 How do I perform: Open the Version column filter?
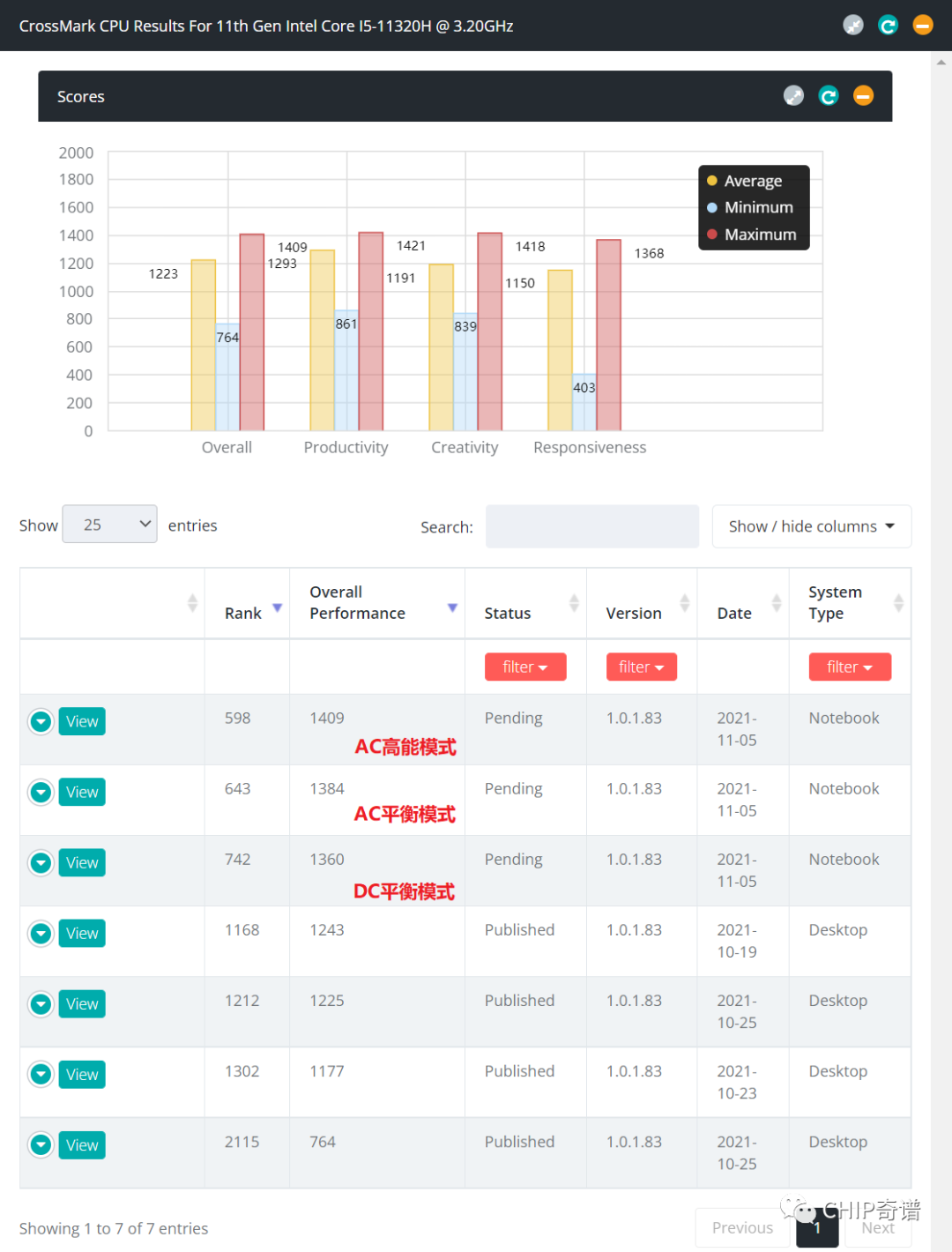(x=642, y=667)
